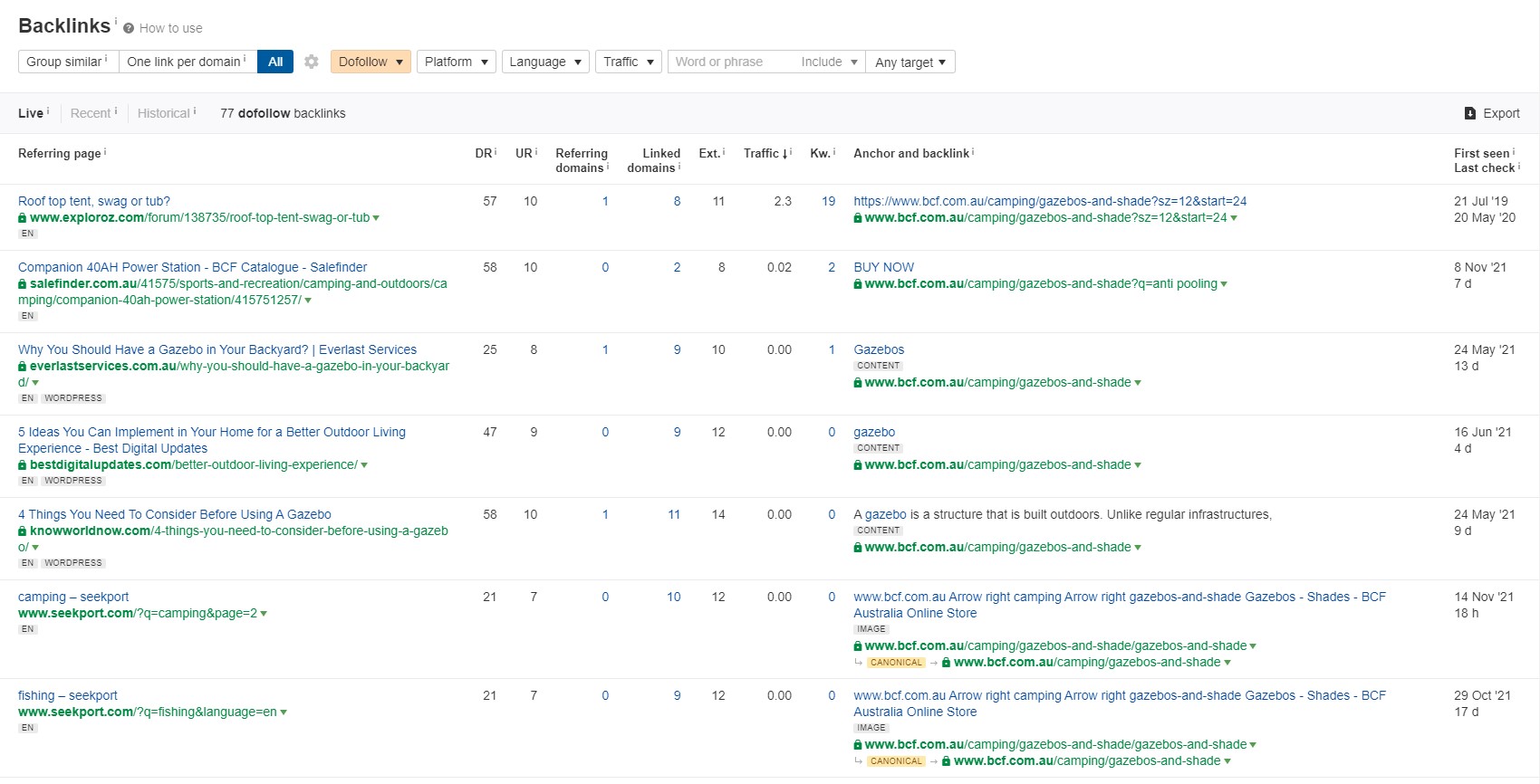
Task: Expand the seekport camping referring URL arrow
Action: [x=264, y=614]
